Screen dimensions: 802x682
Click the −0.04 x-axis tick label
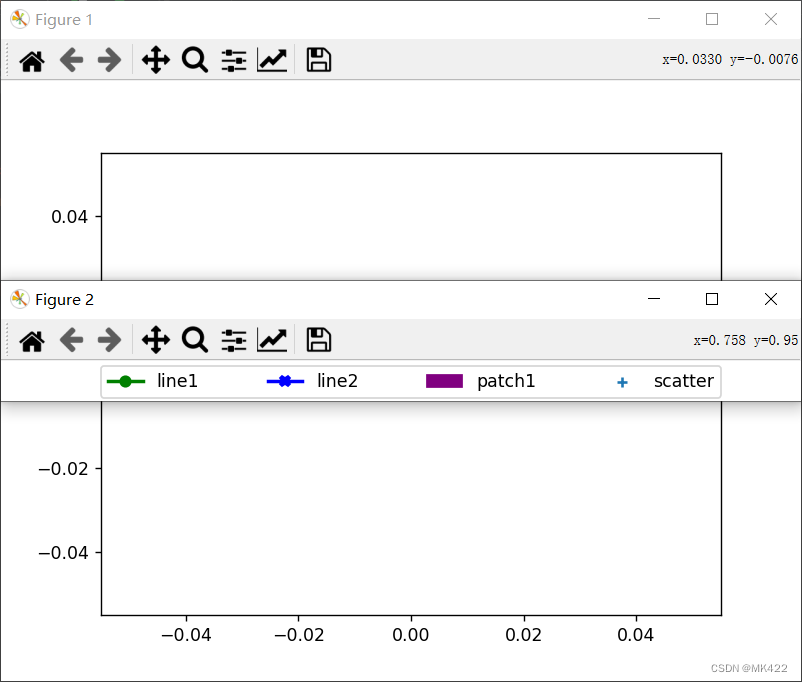point(186,635)
